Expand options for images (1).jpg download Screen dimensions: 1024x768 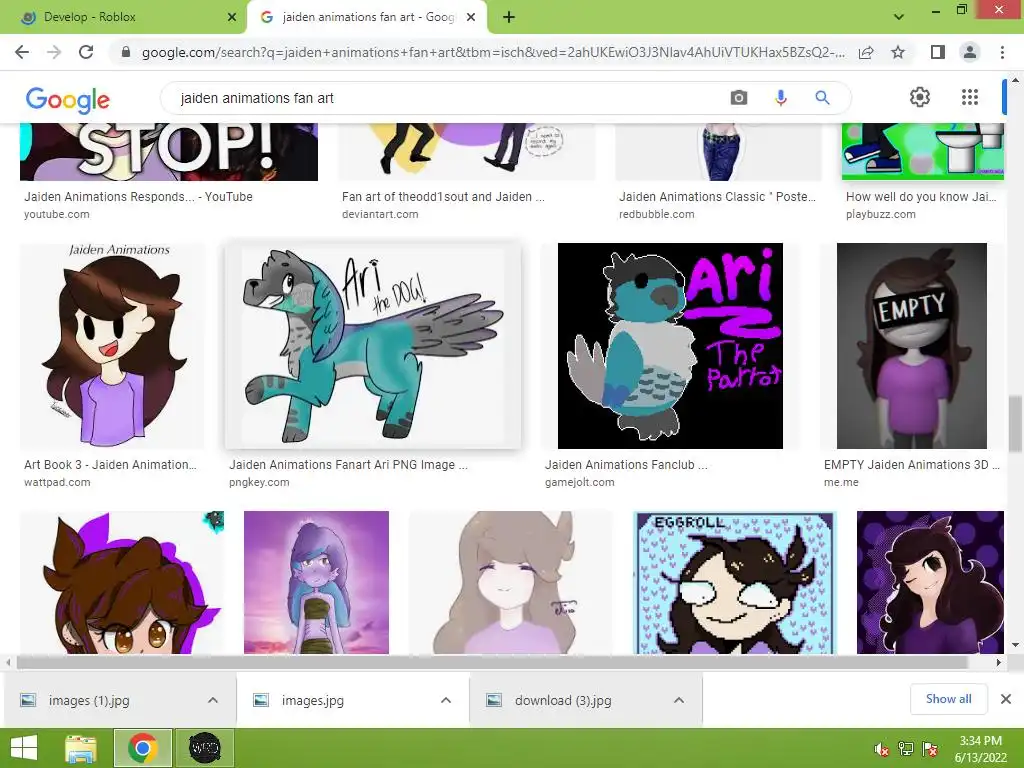pos(213,700)
